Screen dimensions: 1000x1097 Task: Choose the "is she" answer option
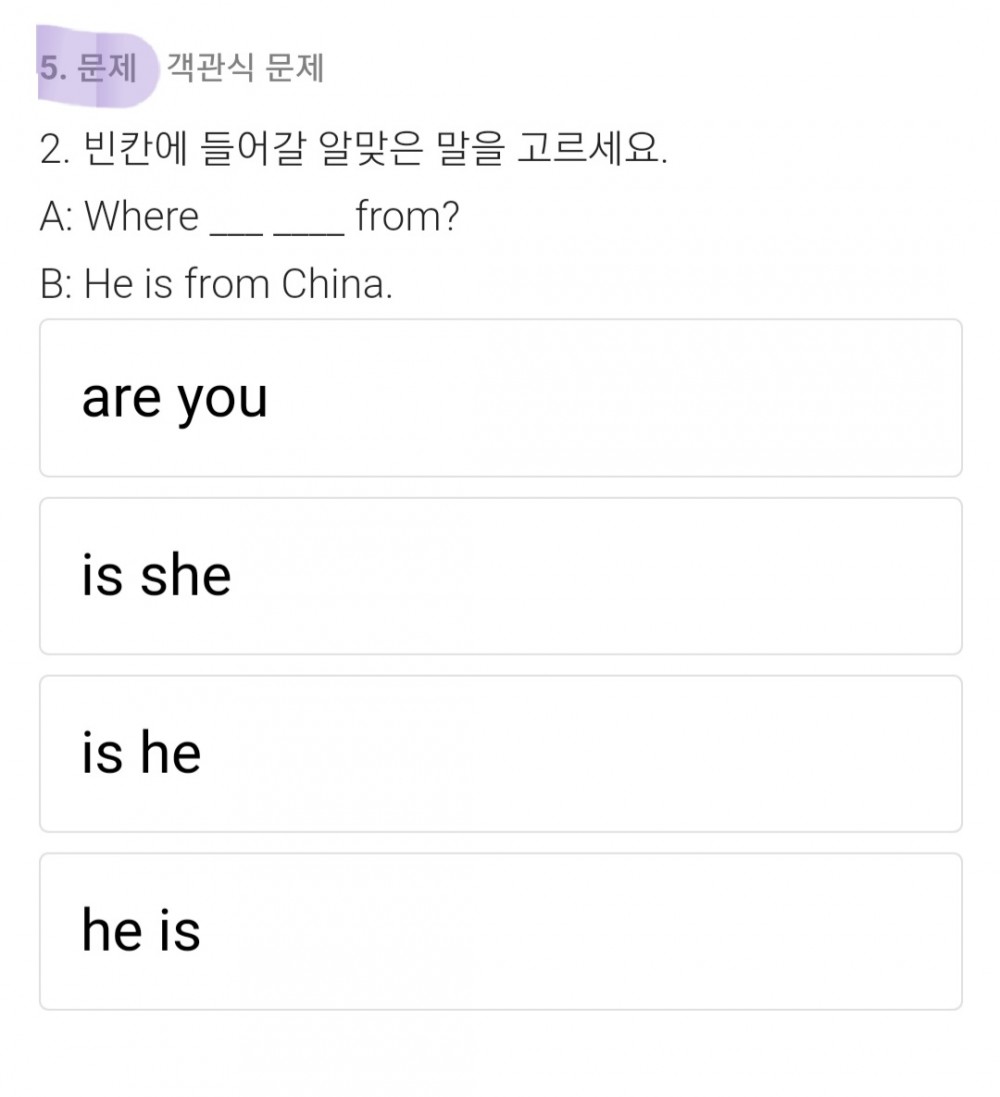coord(500,576)
